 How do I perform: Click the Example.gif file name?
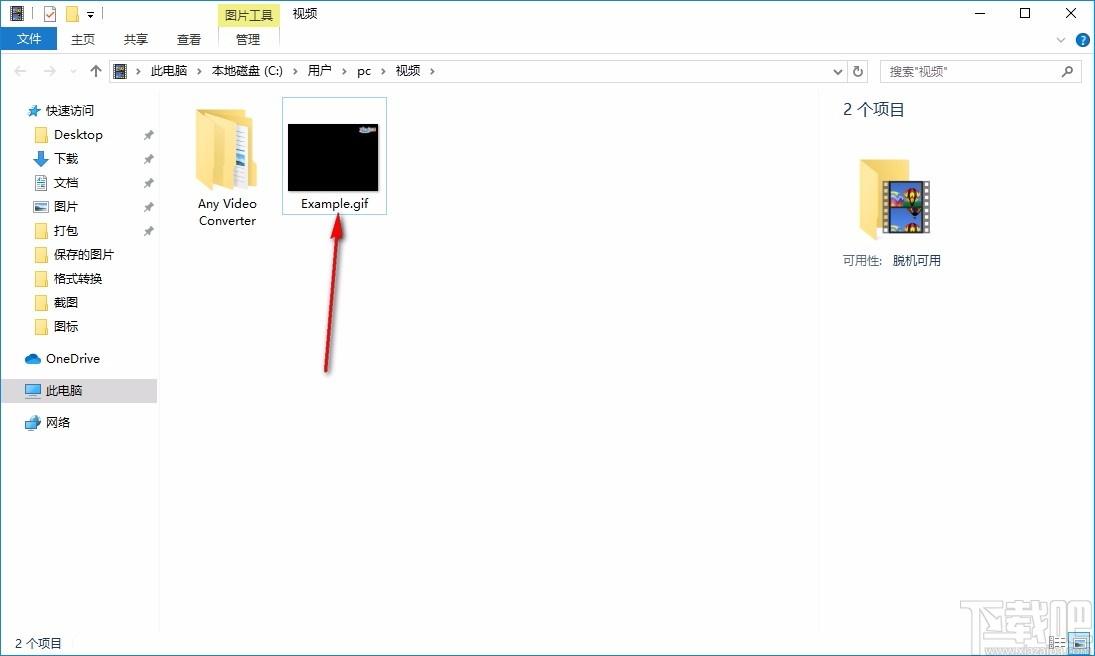click(x=335, y=204)
